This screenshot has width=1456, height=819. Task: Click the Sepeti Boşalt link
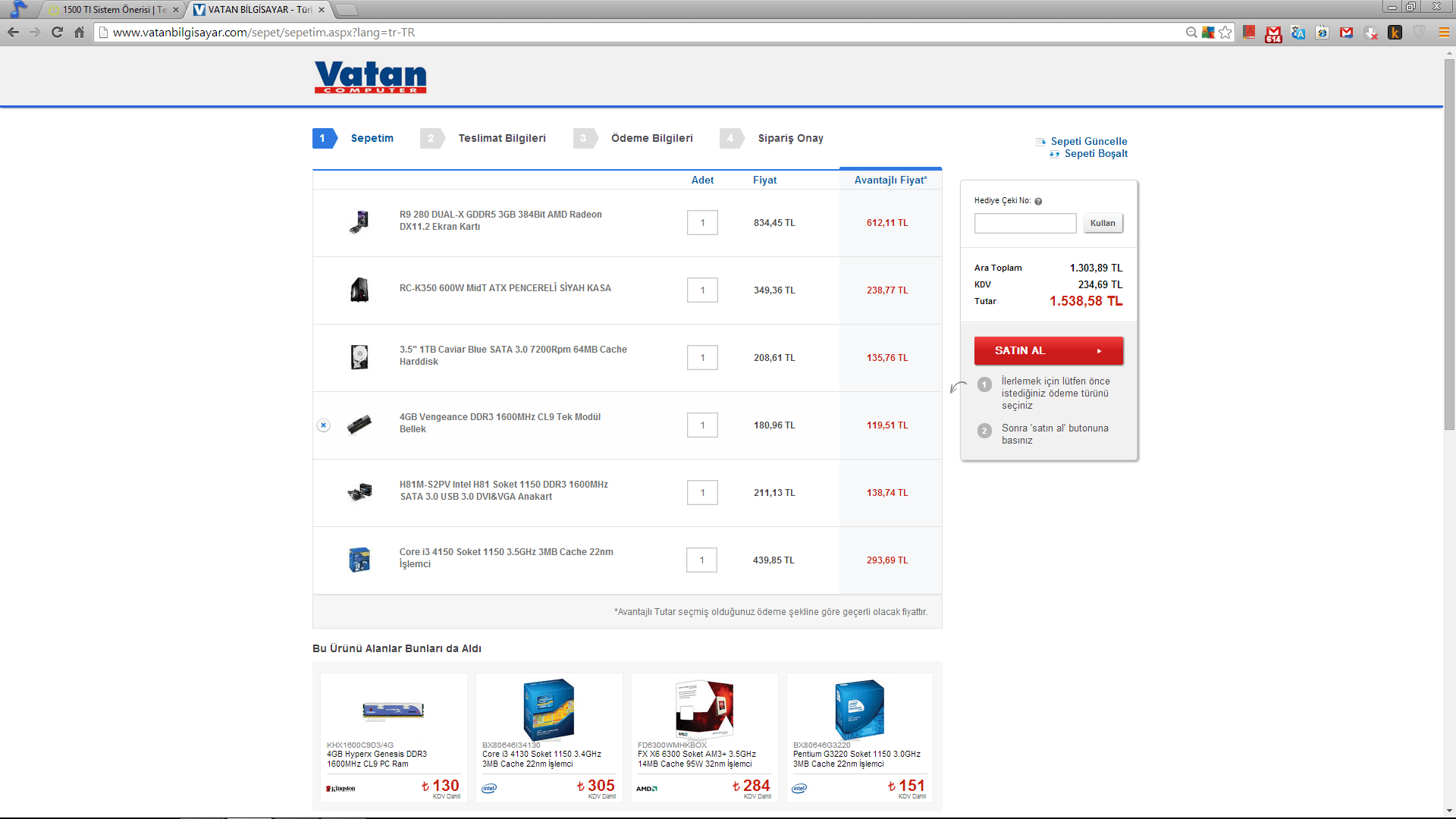(1095, 154)
